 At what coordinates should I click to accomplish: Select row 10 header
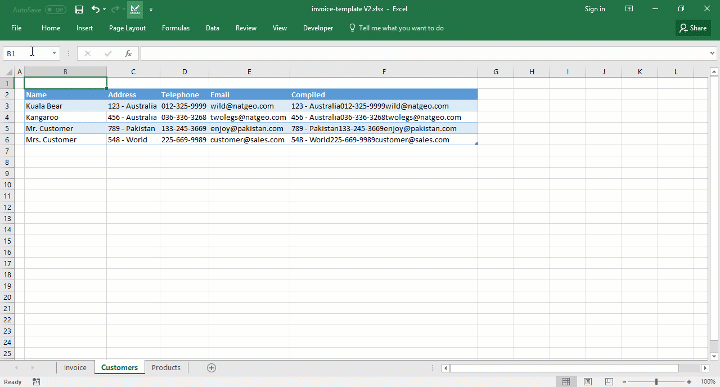pyautogui.click(x=7, y=185)
